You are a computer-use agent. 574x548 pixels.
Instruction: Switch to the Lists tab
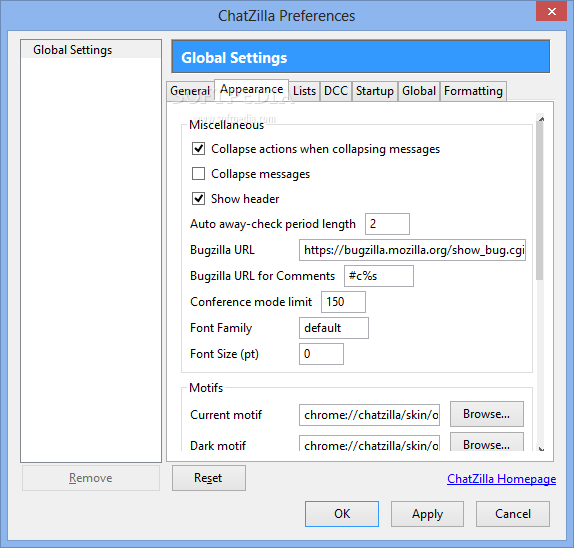click(304, 91)
